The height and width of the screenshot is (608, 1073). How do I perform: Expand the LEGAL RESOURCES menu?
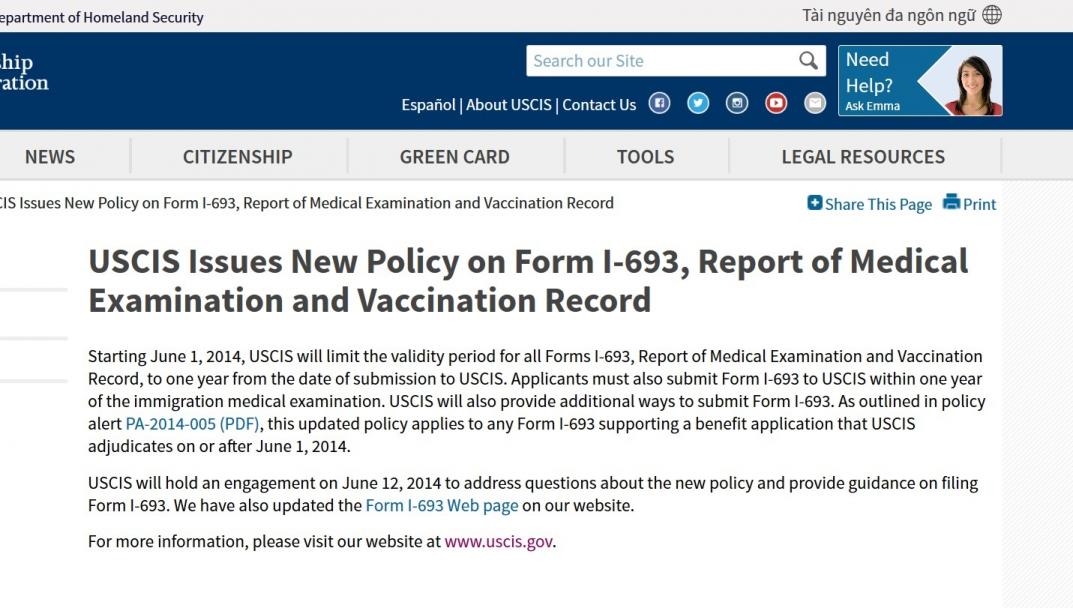click(863, 157)
